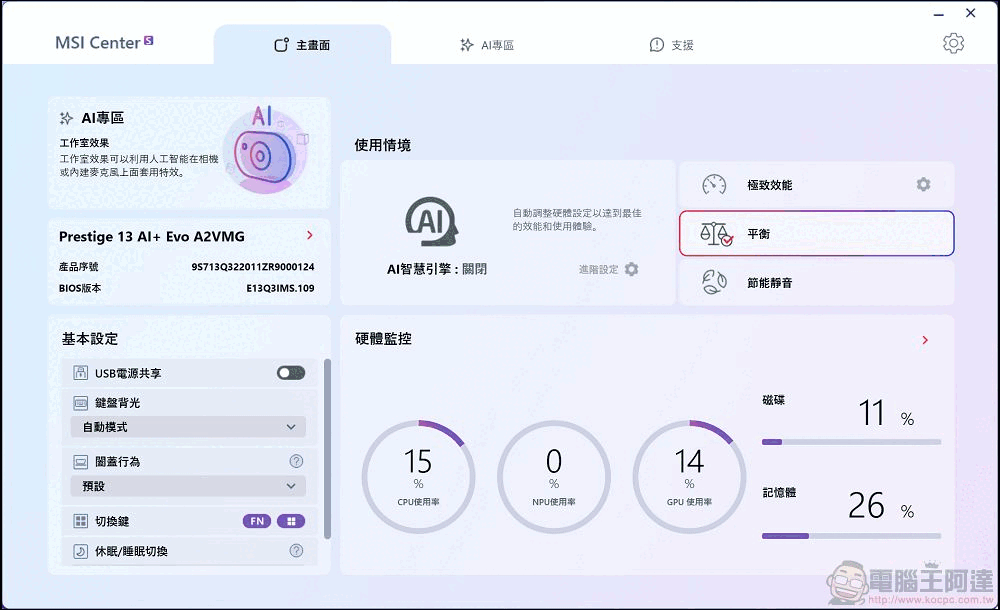Select Windows key option for 切換鍵
1000x610 pixels.
(x=292, y=521)
